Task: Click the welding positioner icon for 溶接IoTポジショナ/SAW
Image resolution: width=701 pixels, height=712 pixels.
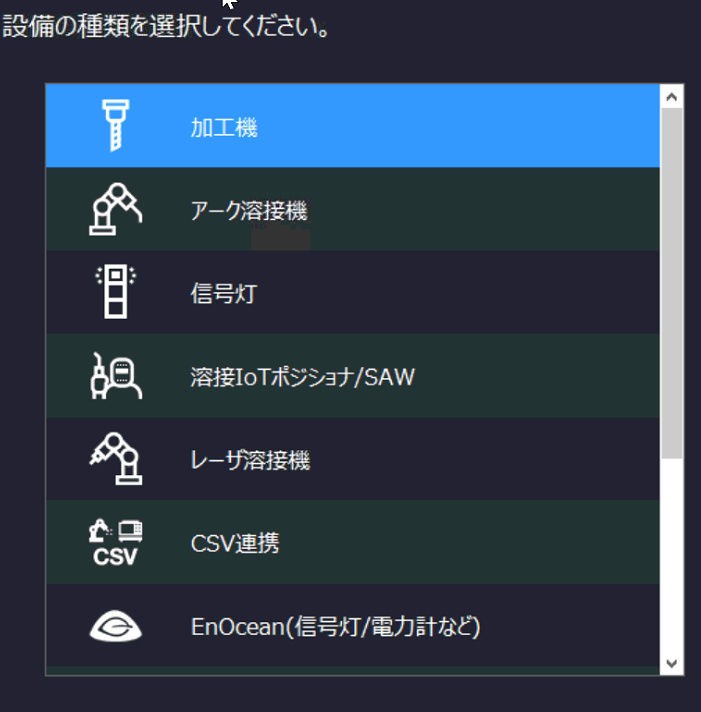Action: tap(115, 376)
